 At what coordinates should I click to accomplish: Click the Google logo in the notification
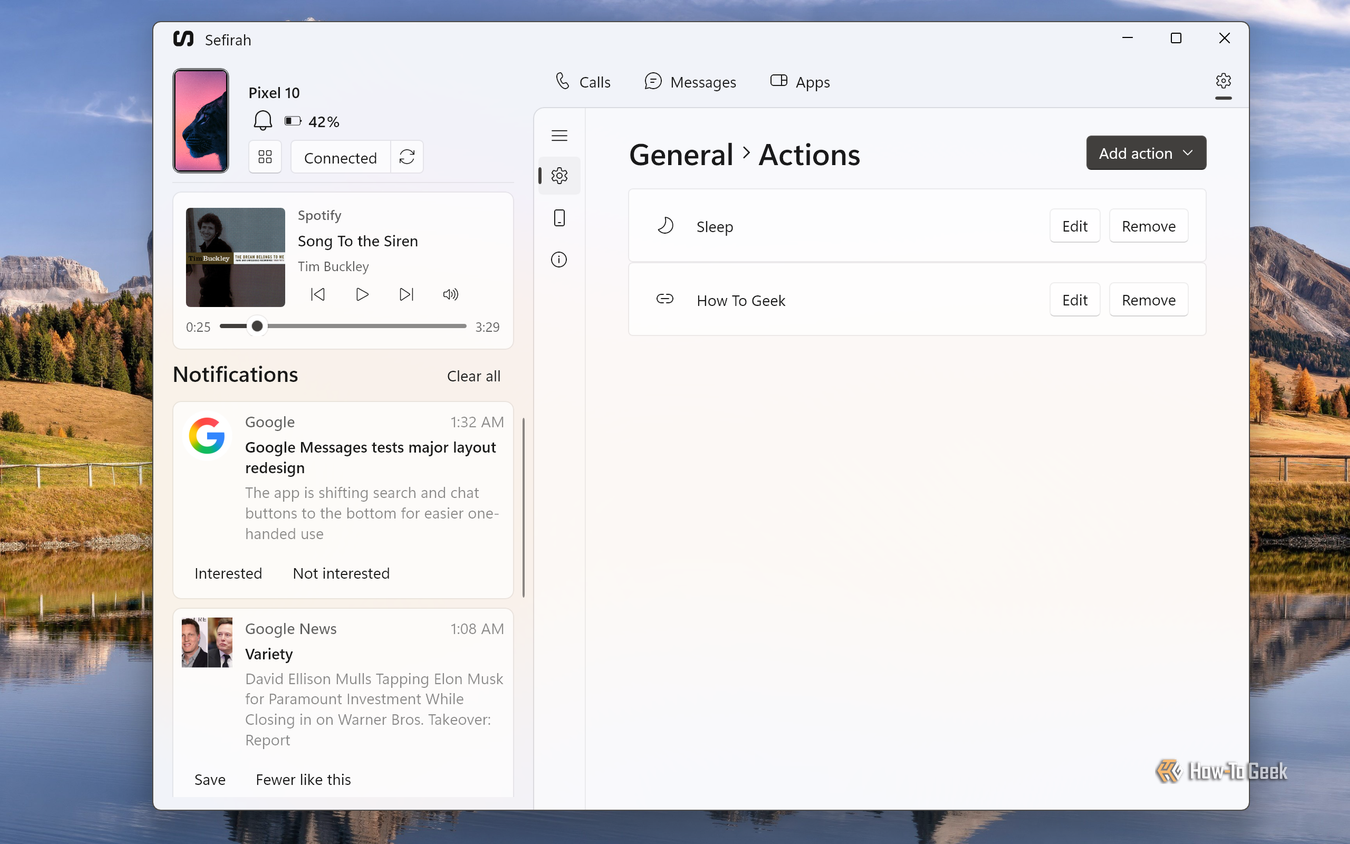click(x=207, y=436)
